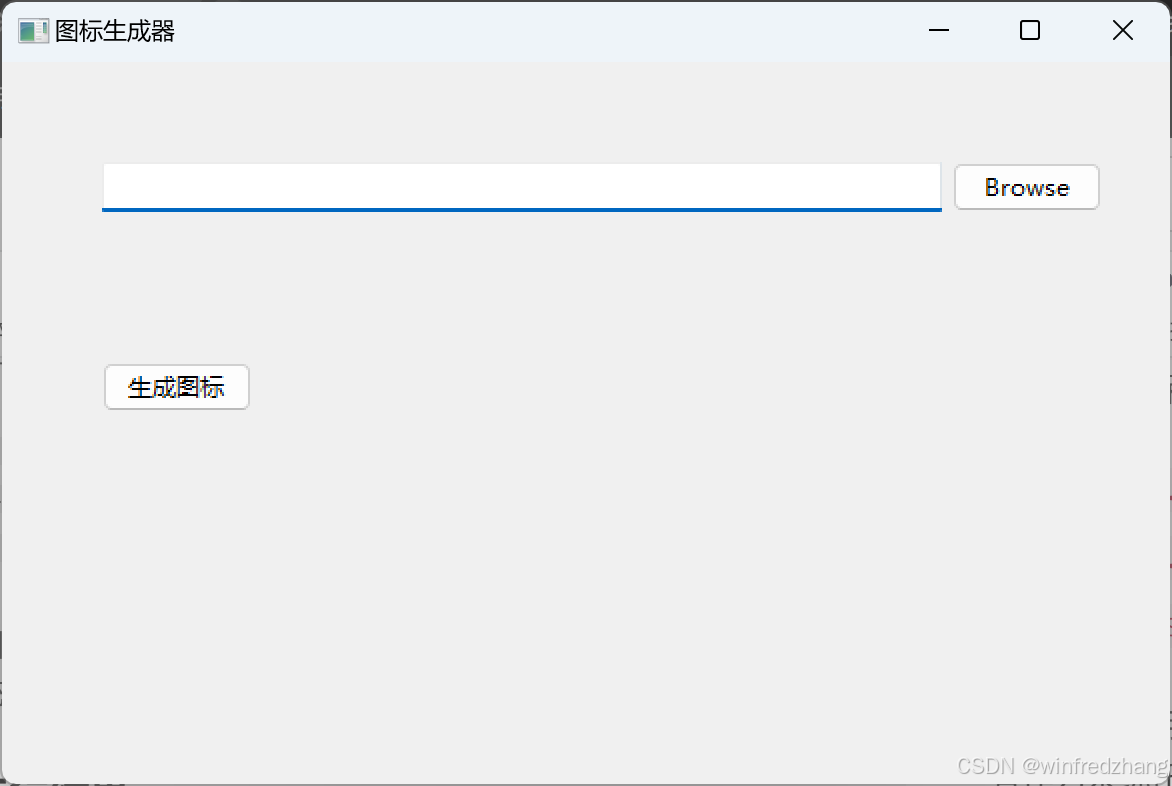Close the 图标生成器 window
This screenshot has width=1172, height=786.
pyautogui.click(x=1122, y=31)
